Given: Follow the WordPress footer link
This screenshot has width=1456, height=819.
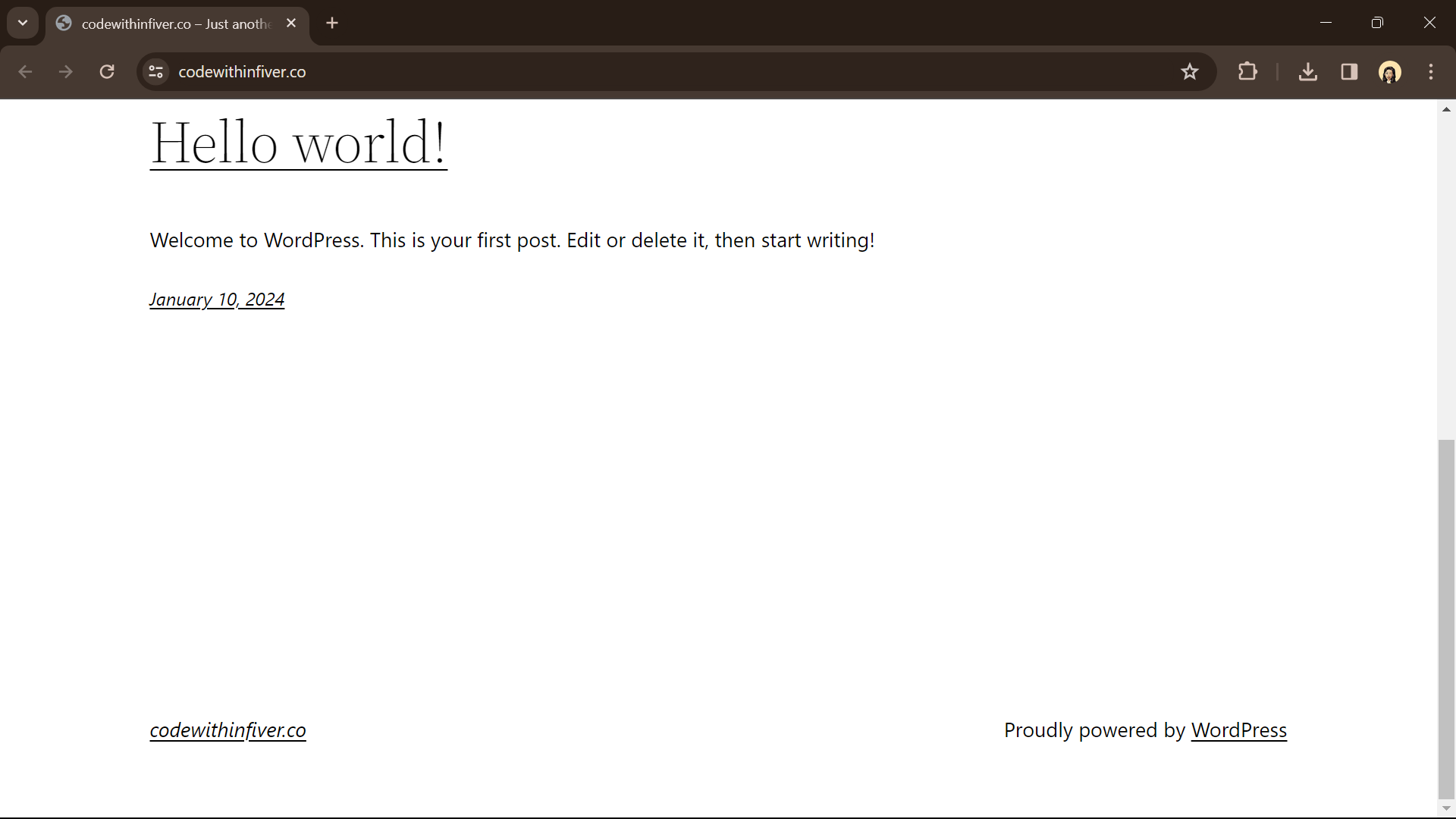Looking at the screenshot, I should point(1238,730).
